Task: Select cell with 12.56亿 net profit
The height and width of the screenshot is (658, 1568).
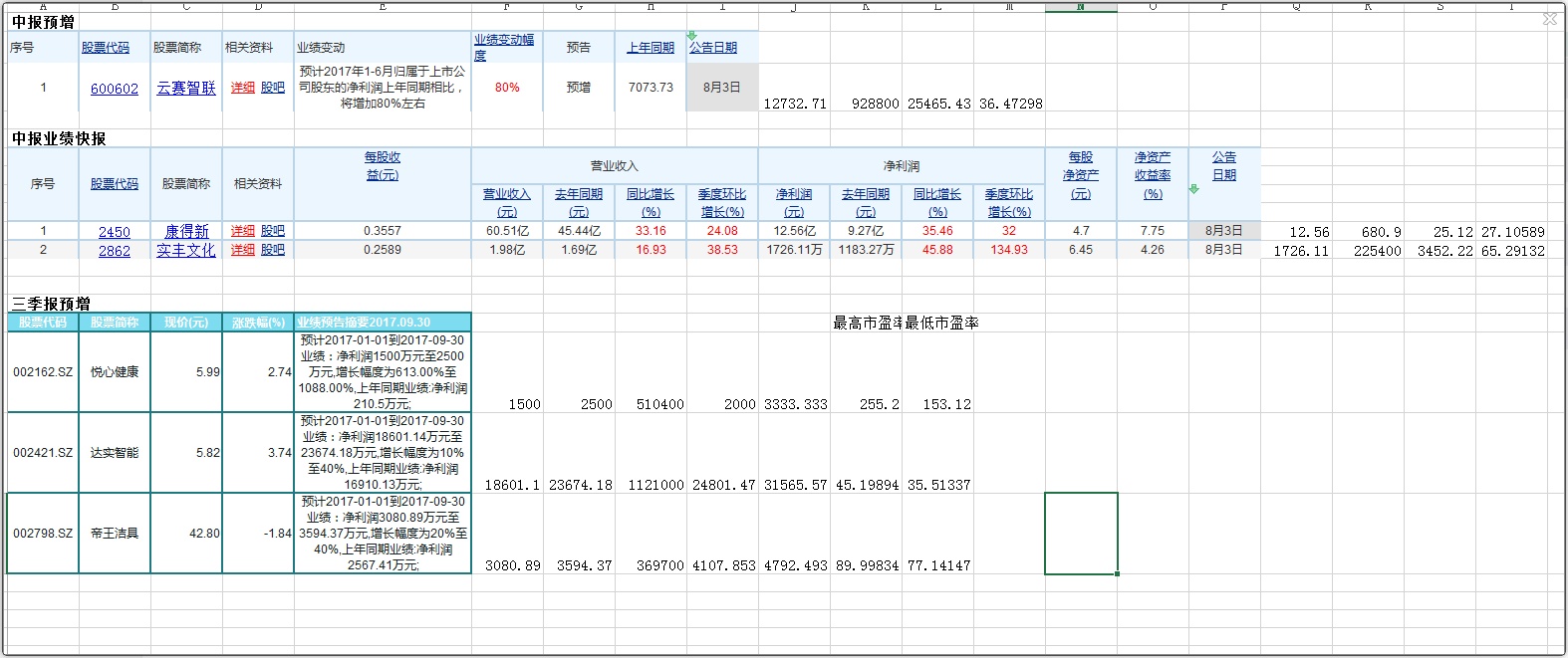Action: pos(794,231)
